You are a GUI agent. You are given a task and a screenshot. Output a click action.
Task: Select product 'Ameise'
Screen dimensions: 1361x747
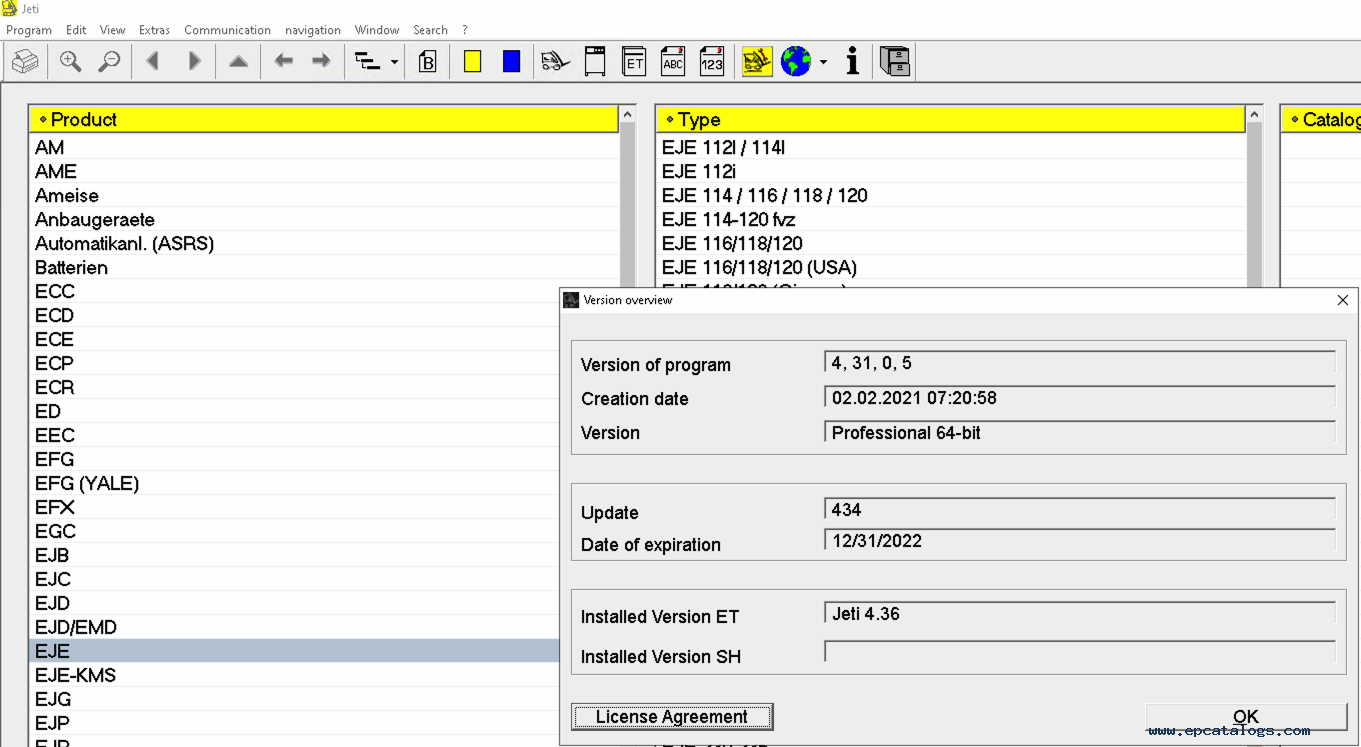324,195
